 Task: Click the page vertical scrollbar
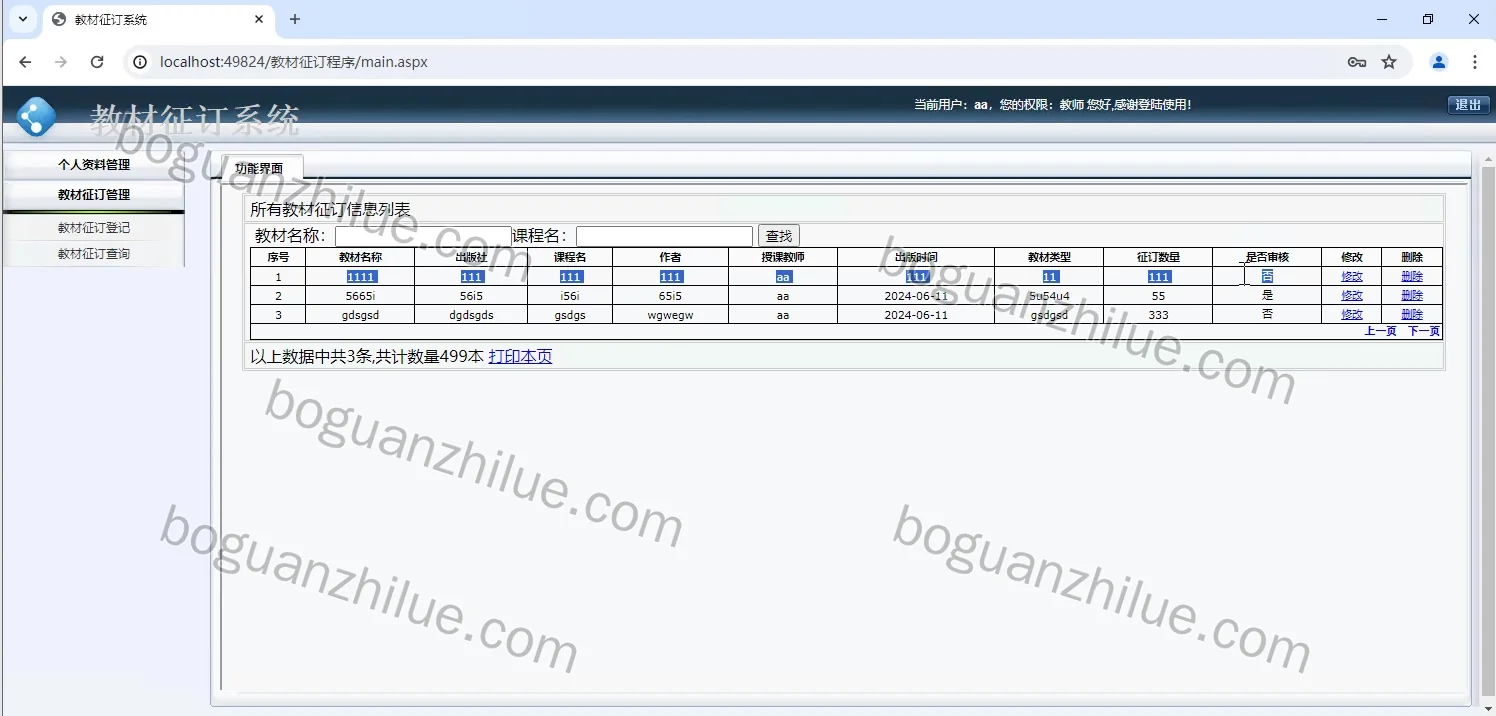pyautogui.click(x=1488, y=430)
